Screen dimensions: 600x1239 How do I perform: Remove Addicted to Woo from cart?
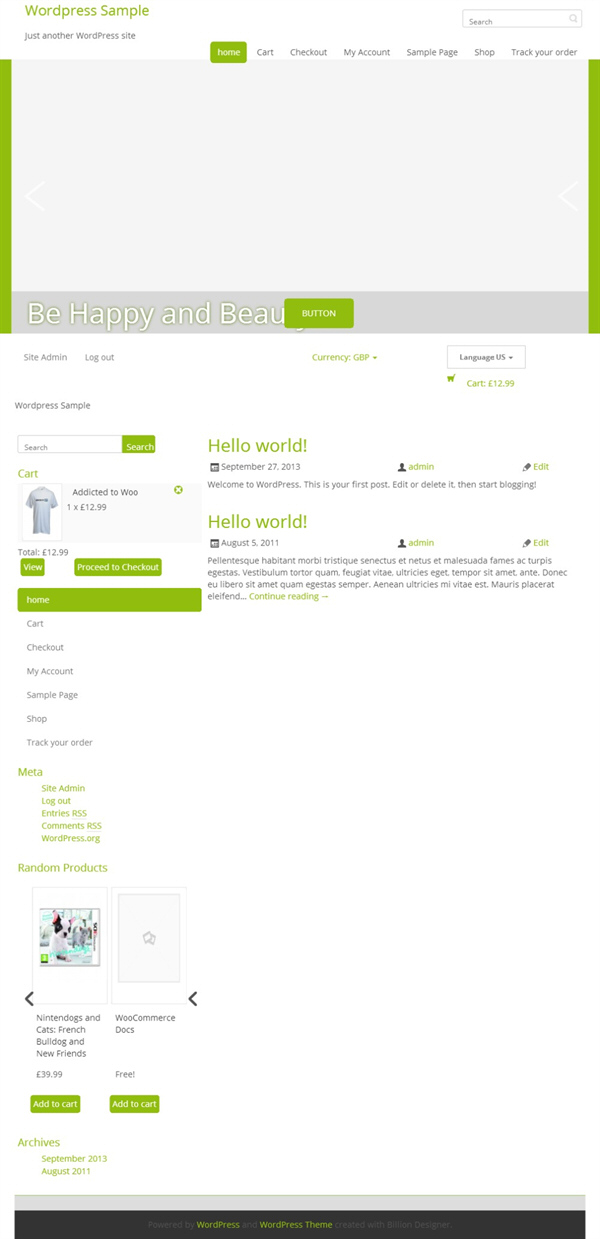pyautogui.click(x=178, y=490)
